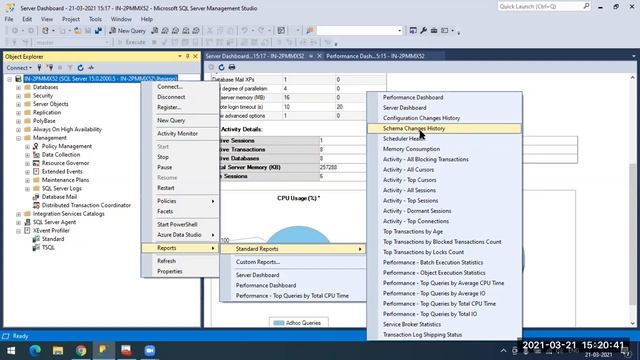Expand the Databases node
The height and width of the screenshot is (360, 640).
(18, 87)
